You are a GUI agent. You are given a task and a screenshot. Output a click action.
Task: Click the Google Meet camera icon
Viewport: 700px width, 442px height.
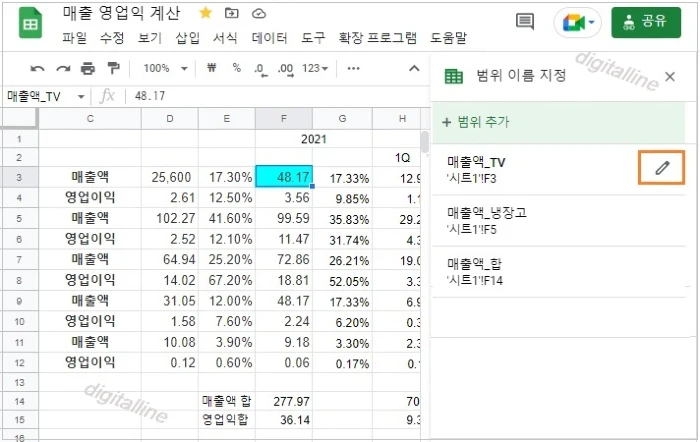pos(573,22)
